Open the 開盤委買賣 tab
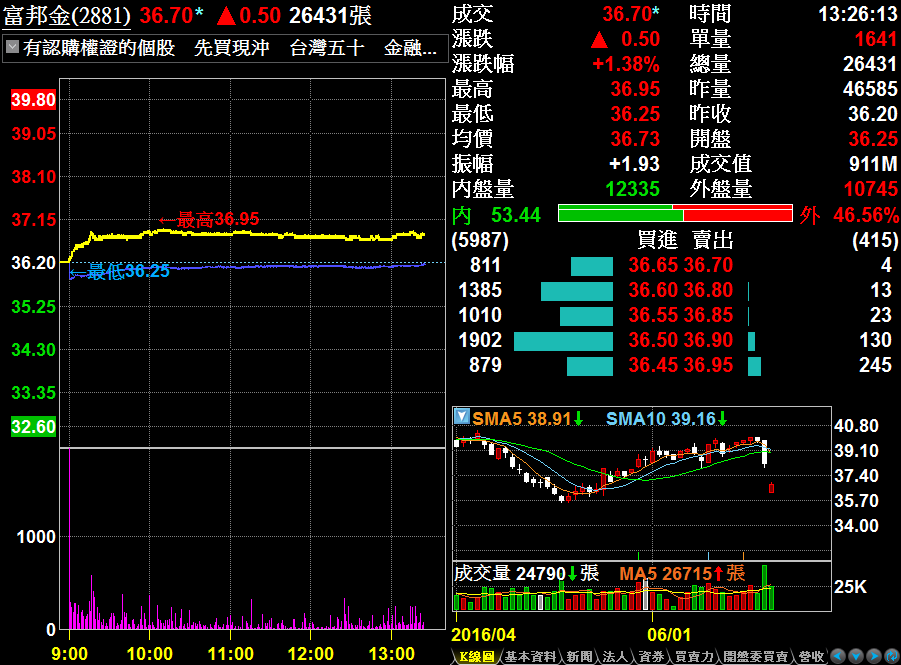 (756, 656)
